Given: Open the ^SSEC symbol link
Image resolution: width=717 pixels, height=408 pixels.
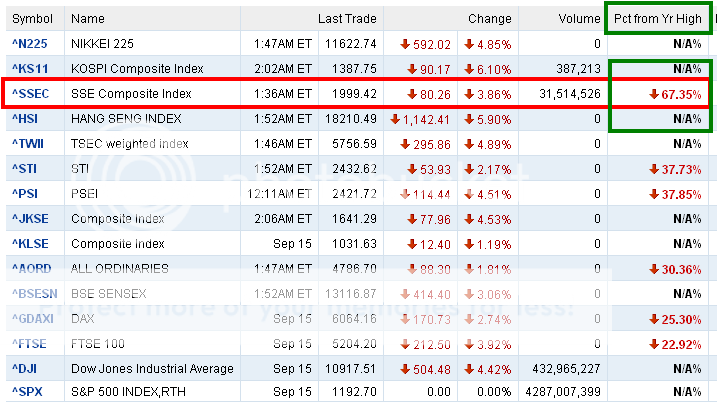Looking at the screenshot, I should (31, 94).
